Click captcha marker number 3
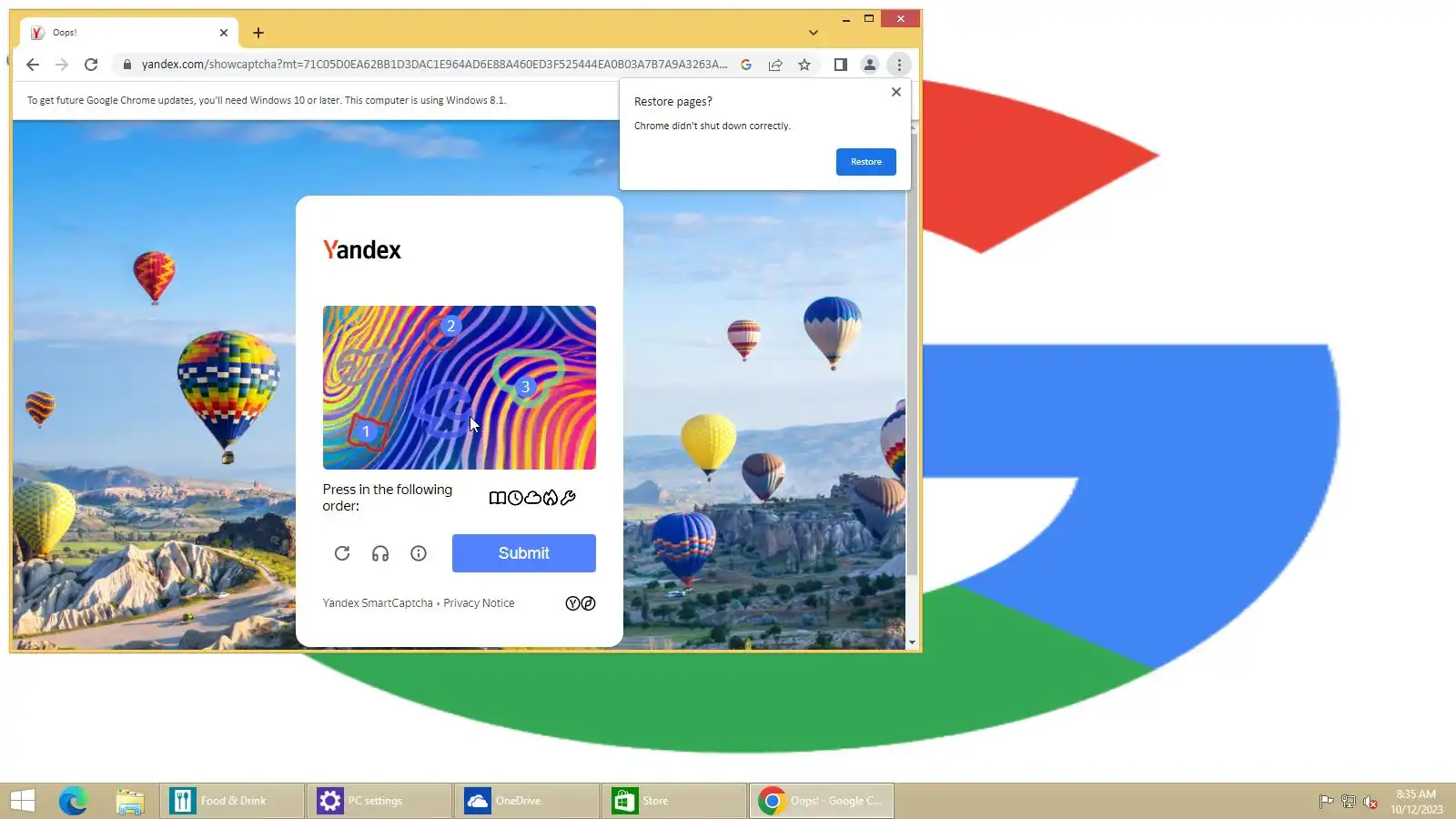The image size is (1456, 819). tap(525, 388)
